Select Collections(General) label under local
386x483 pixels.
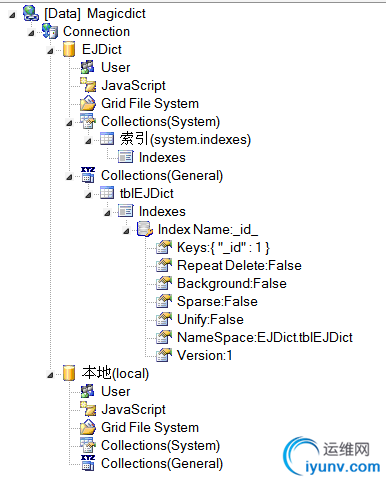162,464
